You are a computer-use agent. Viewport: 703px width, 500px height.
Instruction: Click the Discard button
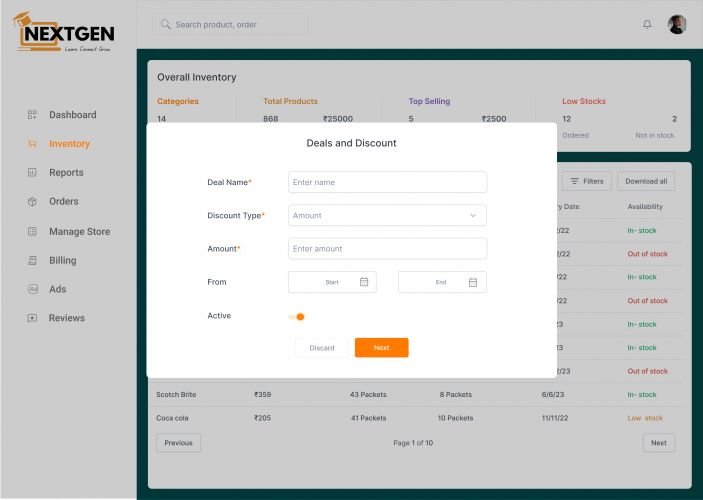pos(322,348)
